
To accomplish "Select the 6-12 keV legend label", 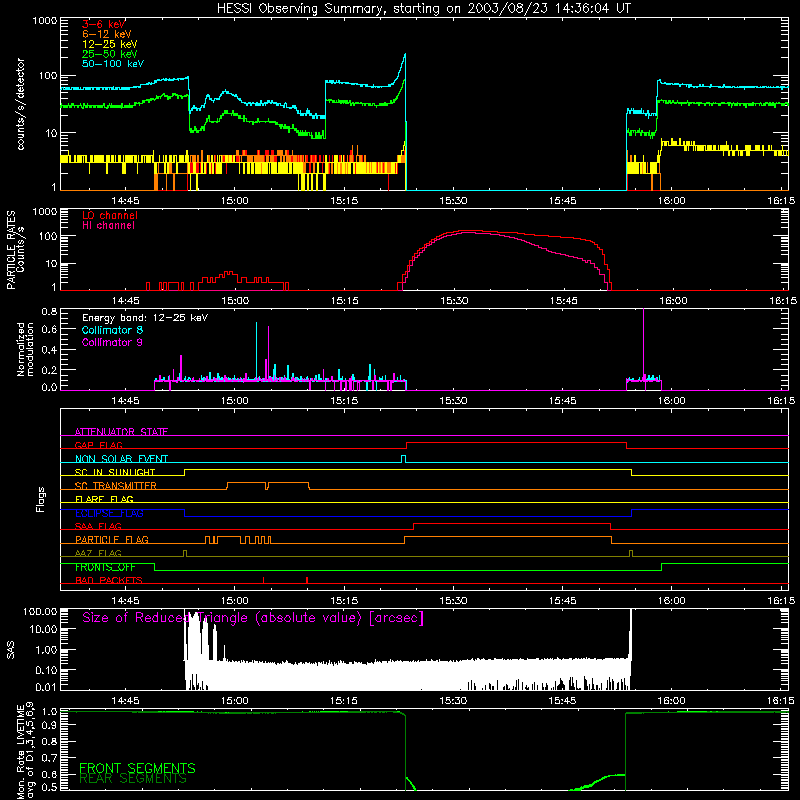I will click(x=107, y=34).
